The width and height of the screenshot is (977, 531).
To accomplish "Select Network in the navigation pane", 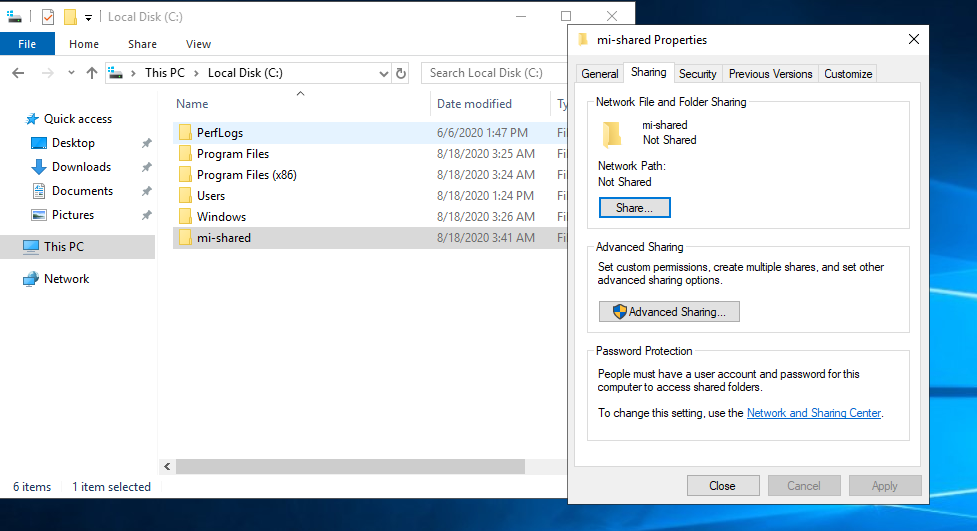I will 66,279.
